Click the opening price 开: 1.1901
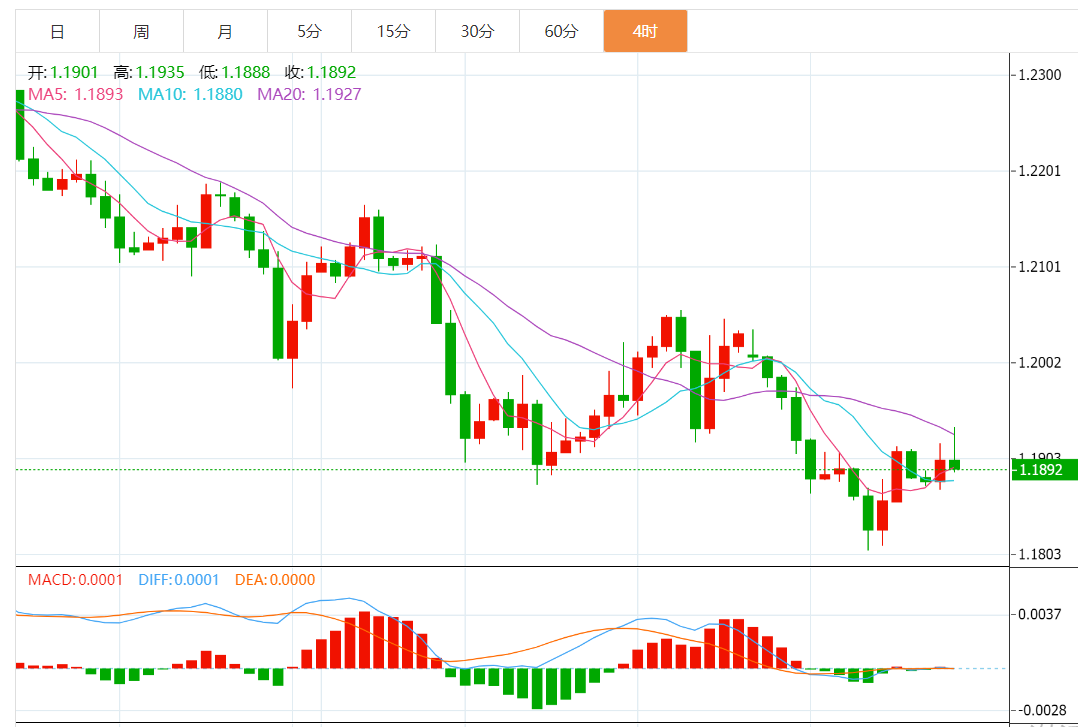 coord(63,73)
